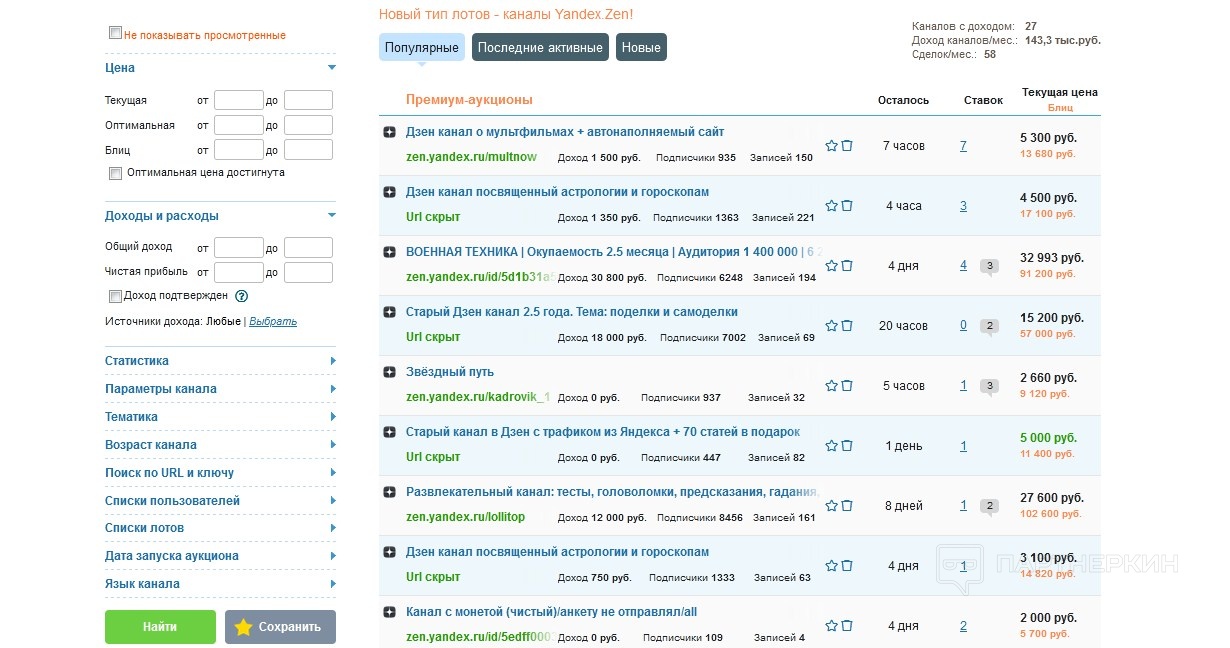Check the Доход подтвержден checkbox
This screenshot has height=648, width=1230.
tap(115, 296)
